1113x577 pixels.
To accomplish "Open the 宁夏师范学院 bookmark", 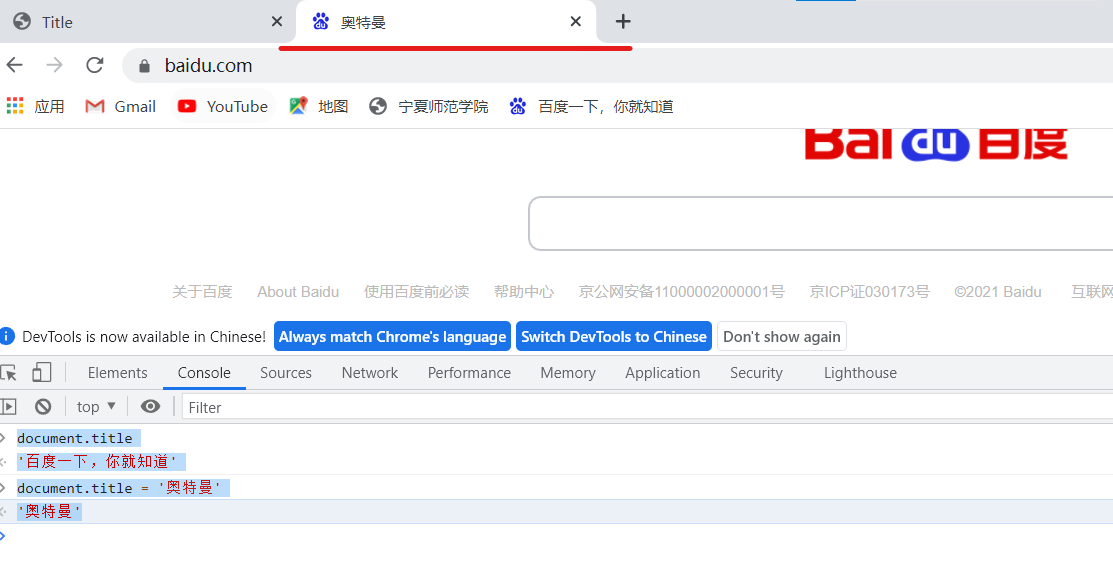I will point(429,106).
